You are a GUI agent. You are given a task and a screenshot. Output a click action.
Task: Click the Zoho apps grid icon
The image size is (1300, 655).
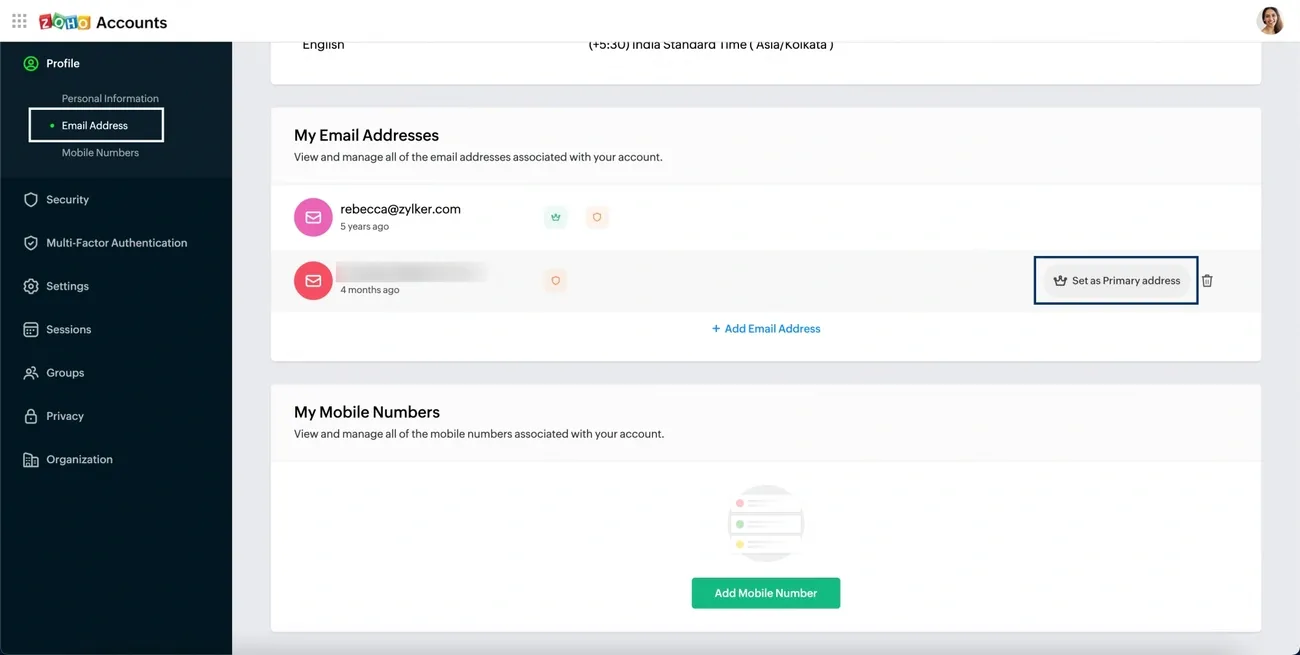18,20
